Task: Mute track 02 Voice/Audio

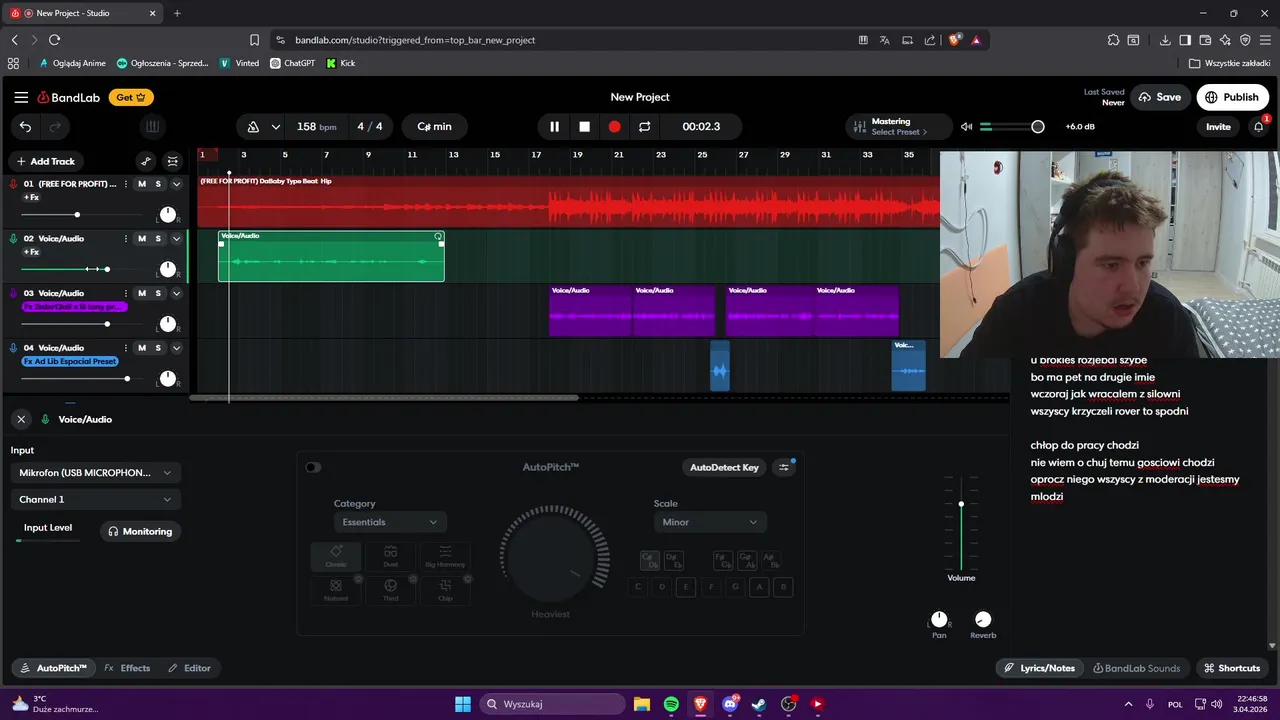Action: pos(142,238)
